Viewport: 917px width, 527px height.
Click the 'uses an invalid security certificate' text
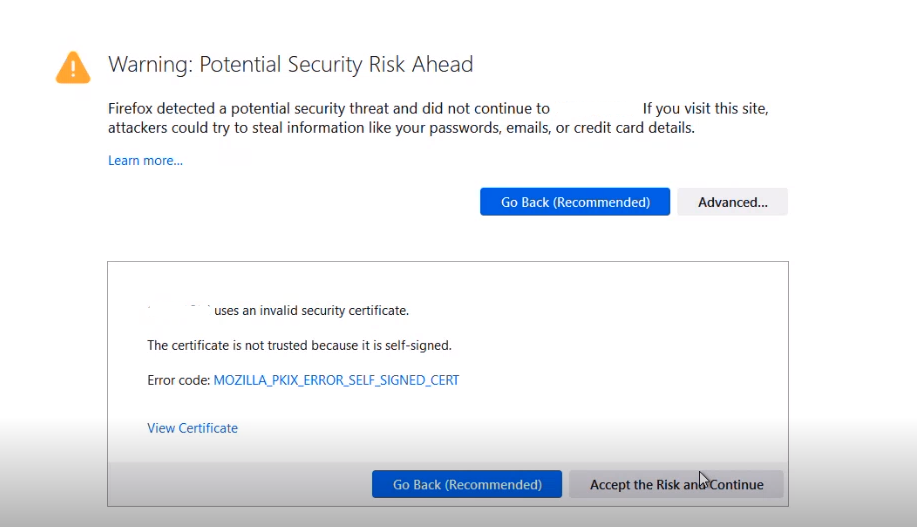tap(311, 311)
